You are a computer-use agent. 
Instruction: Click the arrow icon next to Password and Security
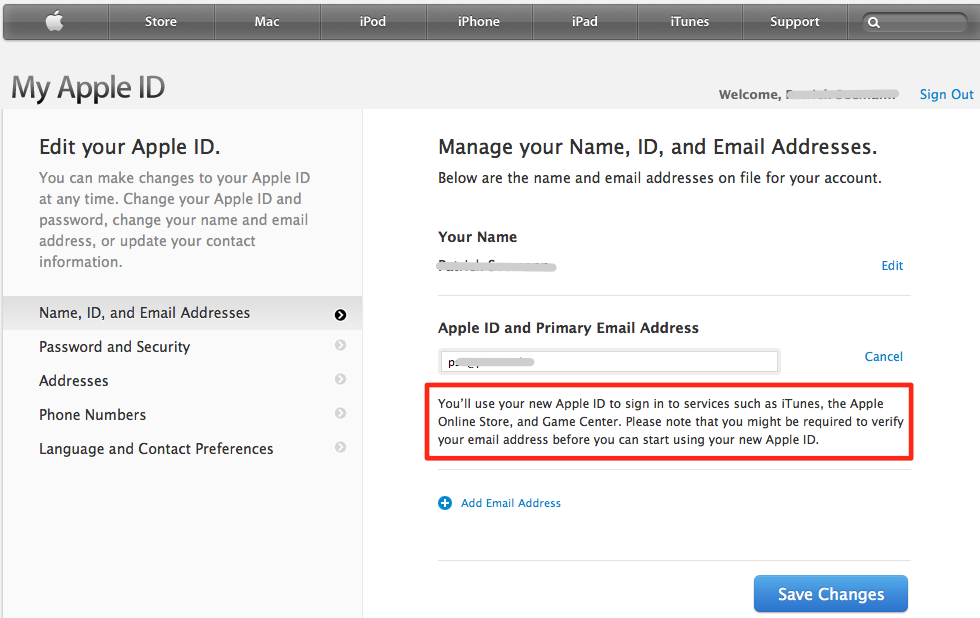pos(340,345)
